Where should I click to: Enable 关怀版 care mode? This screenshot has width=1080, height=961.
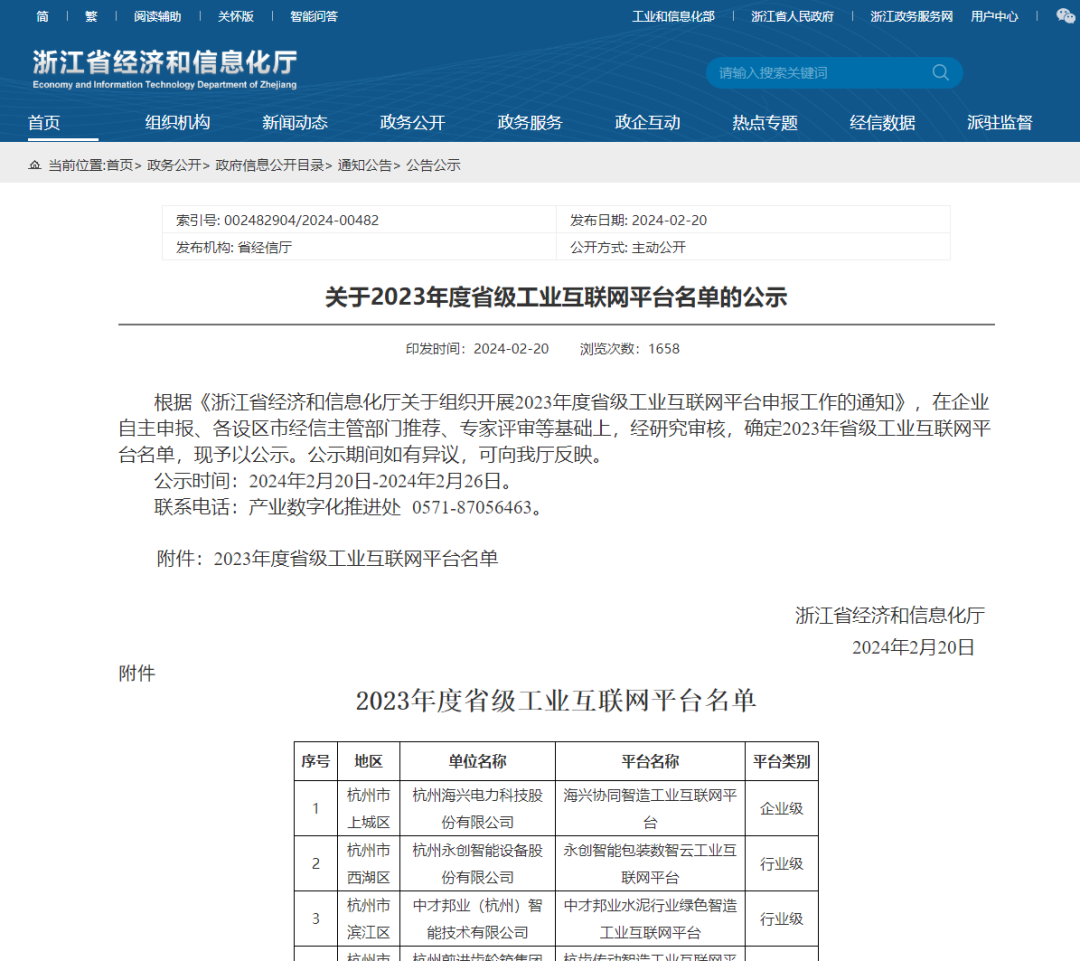pos(236,16)
